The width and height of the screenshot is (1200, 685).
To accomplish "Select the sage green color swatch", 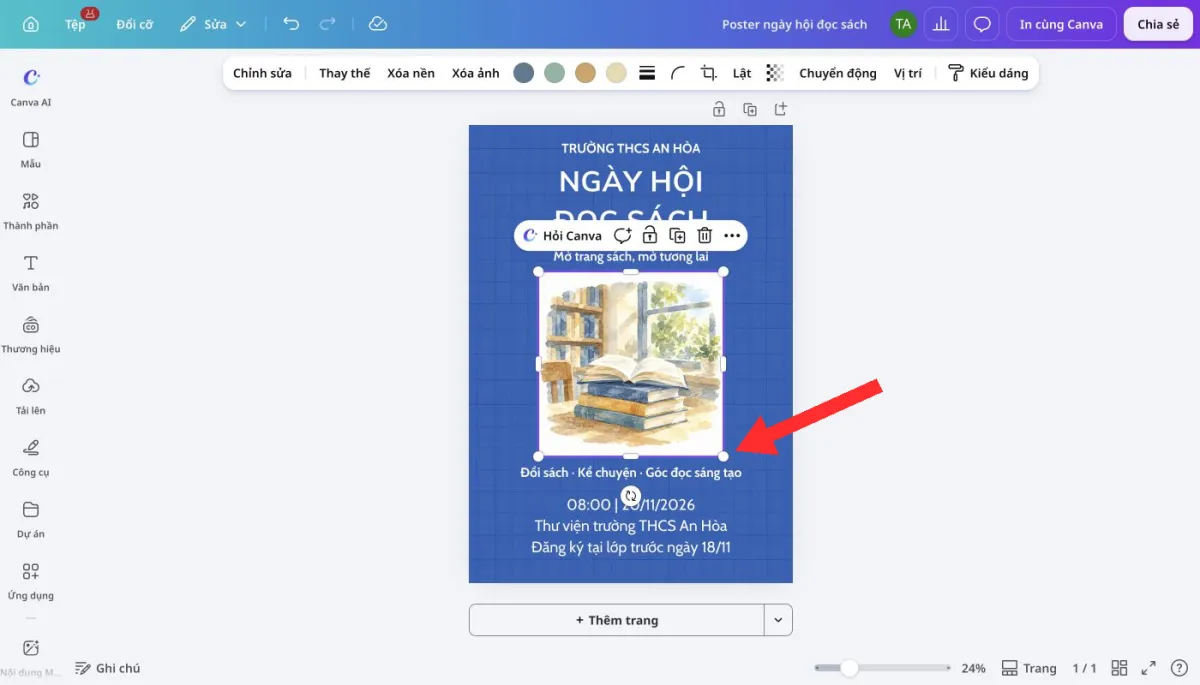I will coord(554,73).
